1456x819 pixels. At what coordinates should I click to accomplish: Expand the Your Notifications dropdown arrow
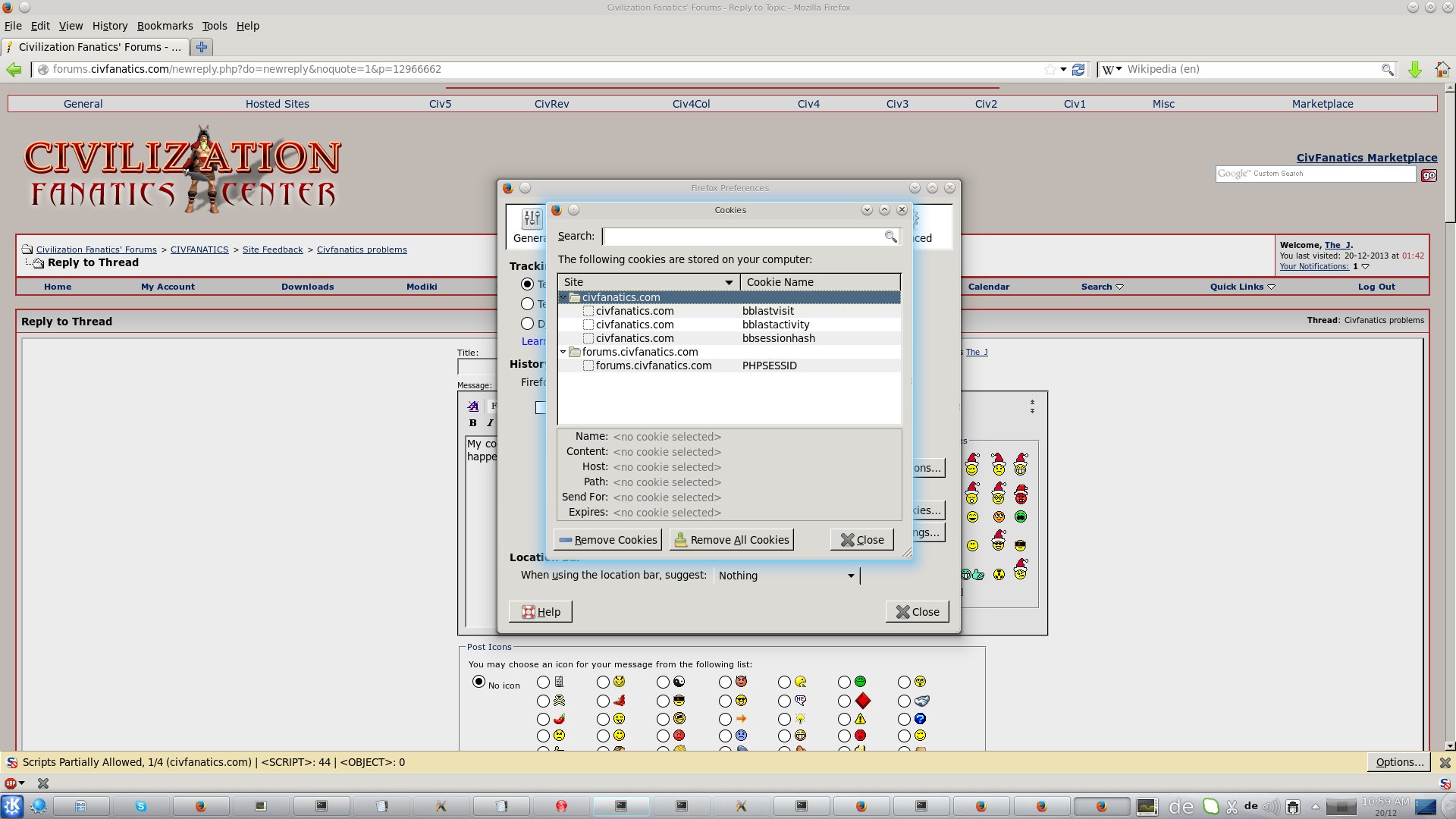point(1365,267)
